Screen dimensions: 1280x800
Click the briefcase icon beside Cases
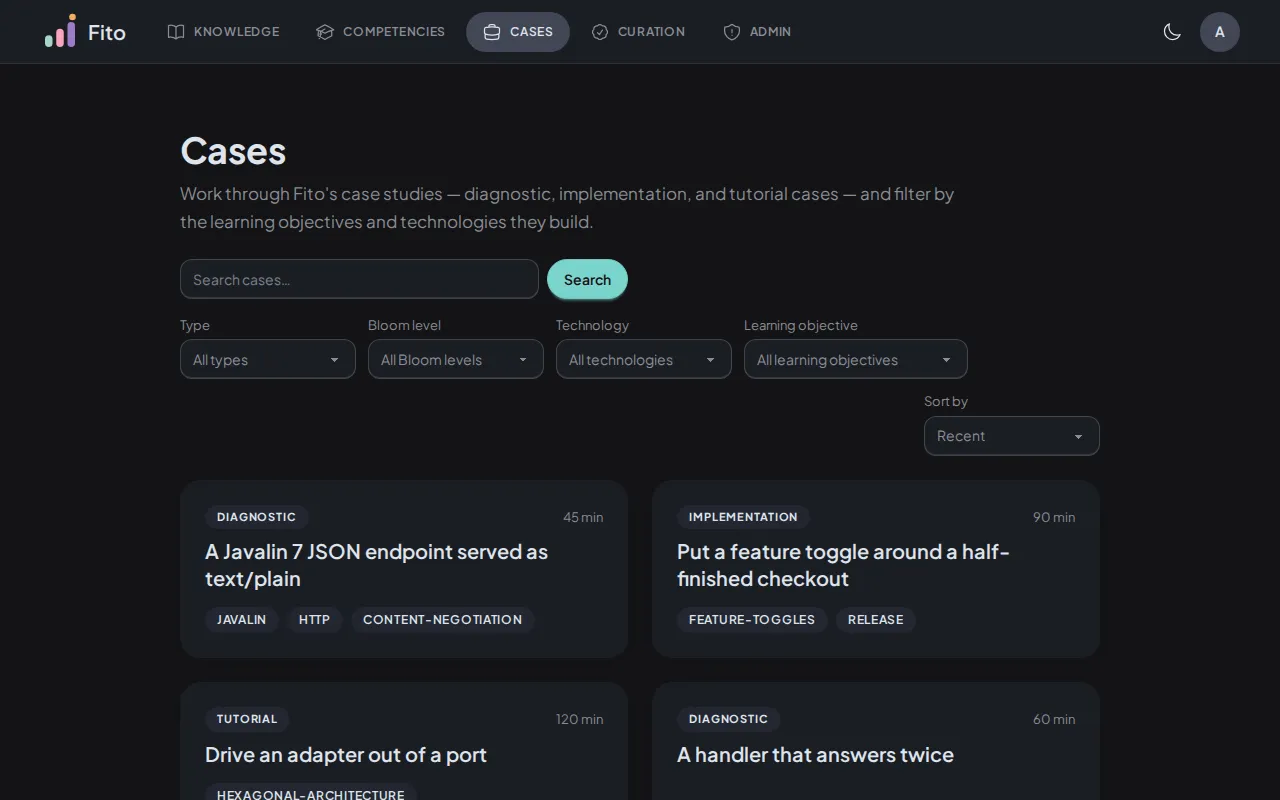click(x=492, y=32)
